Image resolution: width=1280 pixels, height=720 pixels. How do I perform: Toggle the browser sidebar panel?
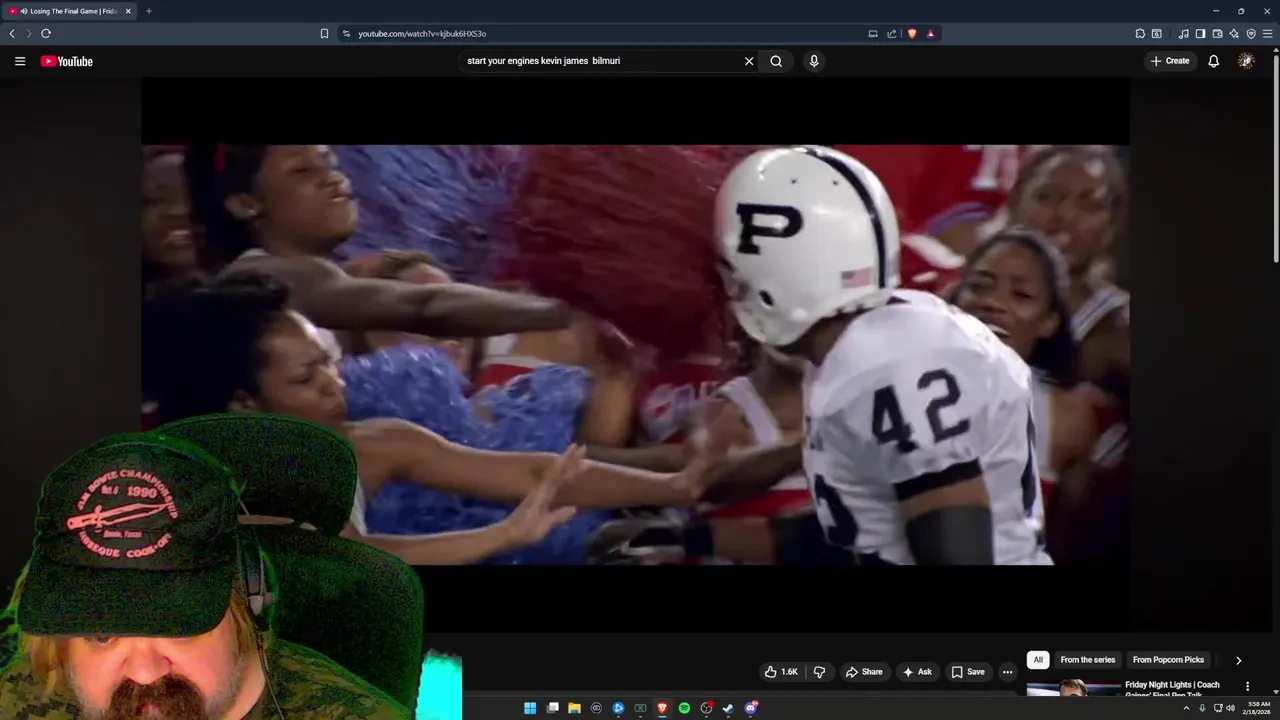click(1200, 33)
